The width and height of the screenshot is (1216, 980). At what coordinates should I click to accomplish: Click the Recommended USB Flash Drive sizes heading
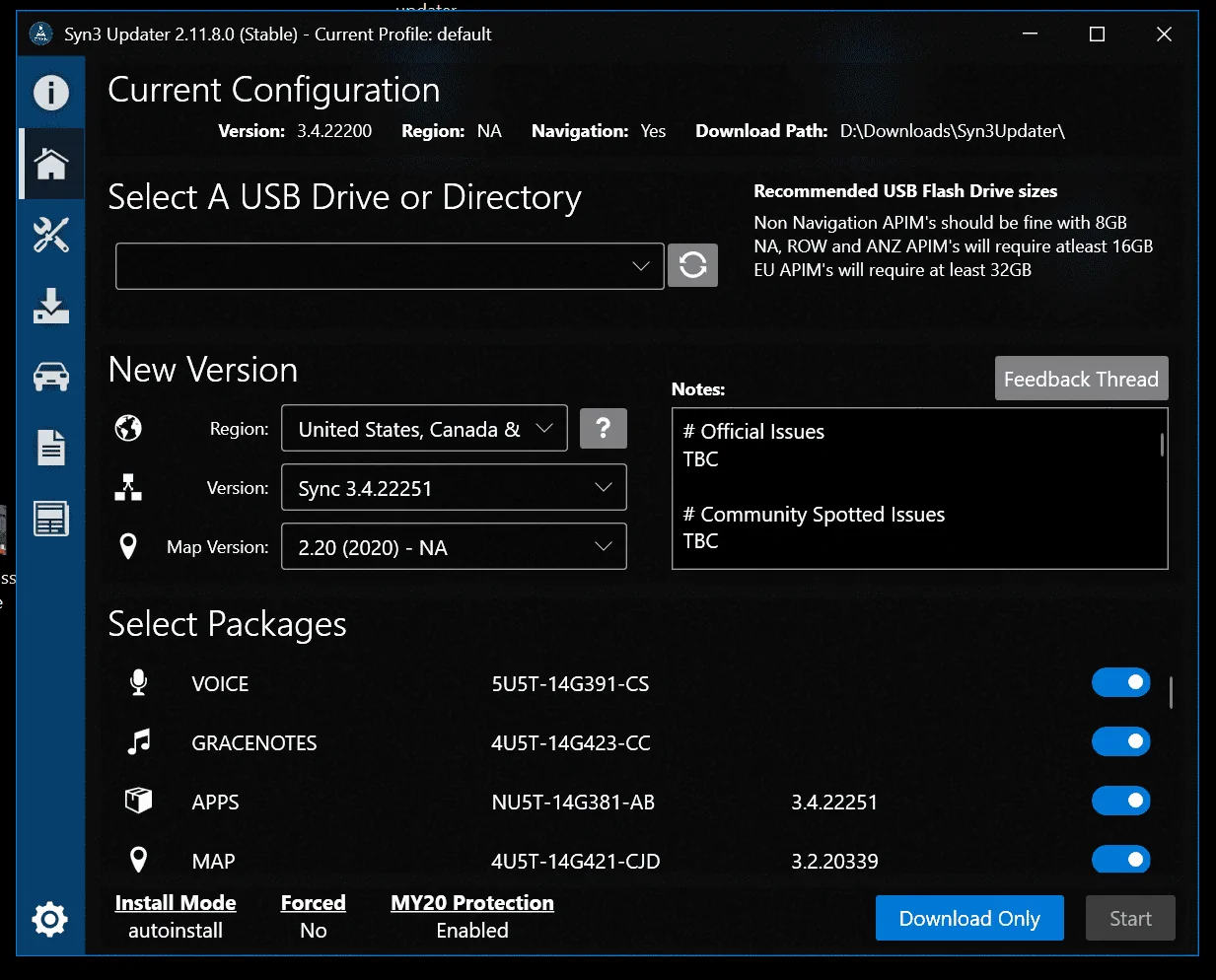click(905, 191)
